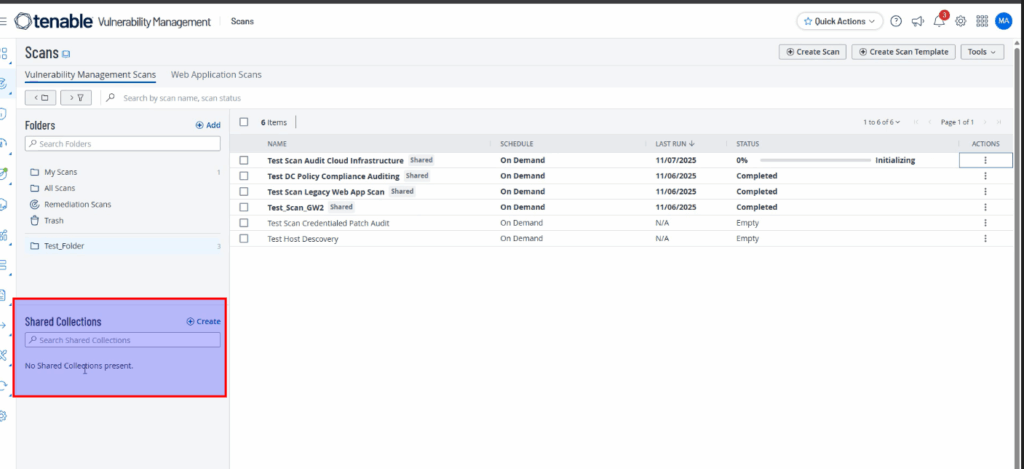Check the Test_Scan_GW2 row checkbox
The image size is (1024, 469).
point(244,207)
